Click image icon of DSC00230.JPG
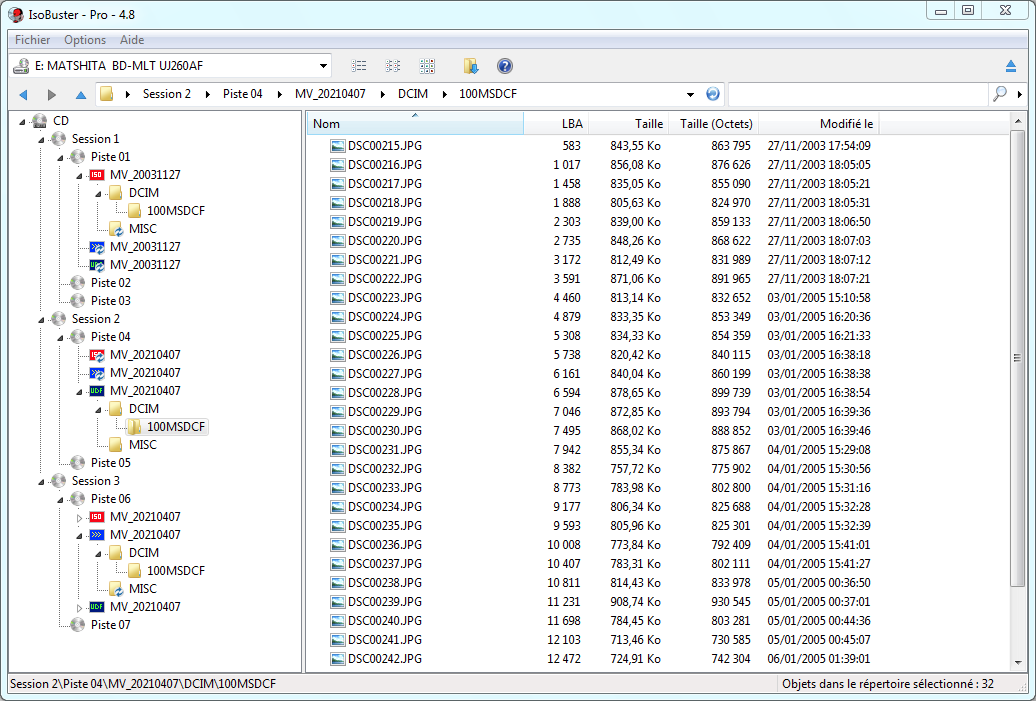 point(338,431)
